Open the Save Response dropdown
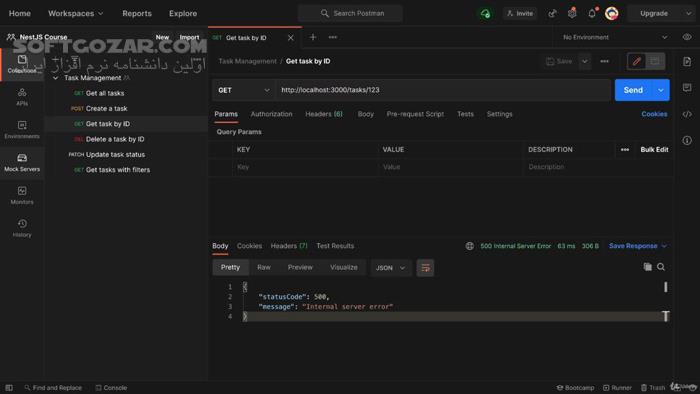700x394 pixels. 638,246
